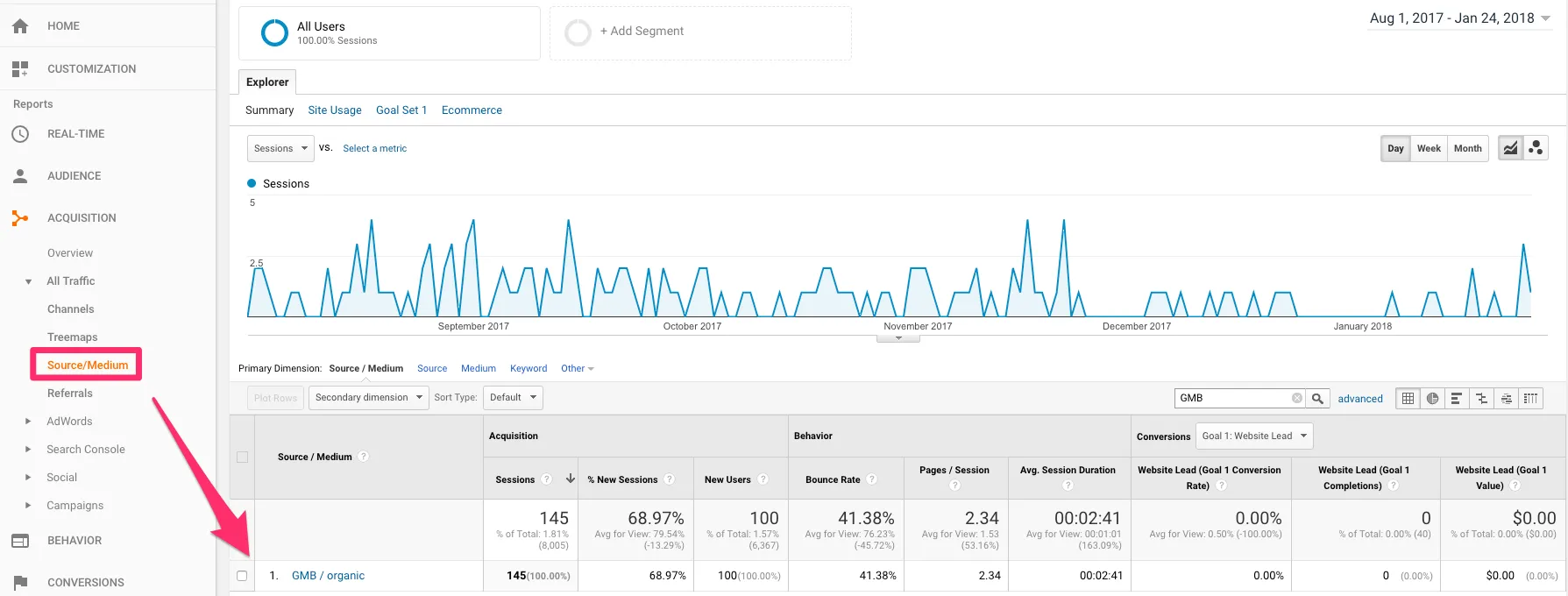
Task: Click the search magnifier icon beside GMB field
Action: click(x=1317, y=398)
